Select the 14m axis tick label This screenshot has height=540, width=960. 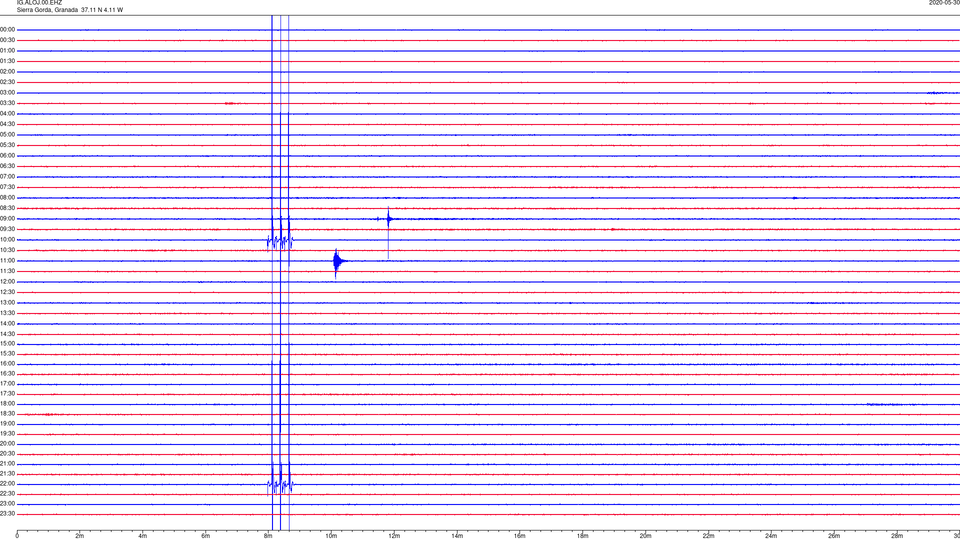click(457, 536)
